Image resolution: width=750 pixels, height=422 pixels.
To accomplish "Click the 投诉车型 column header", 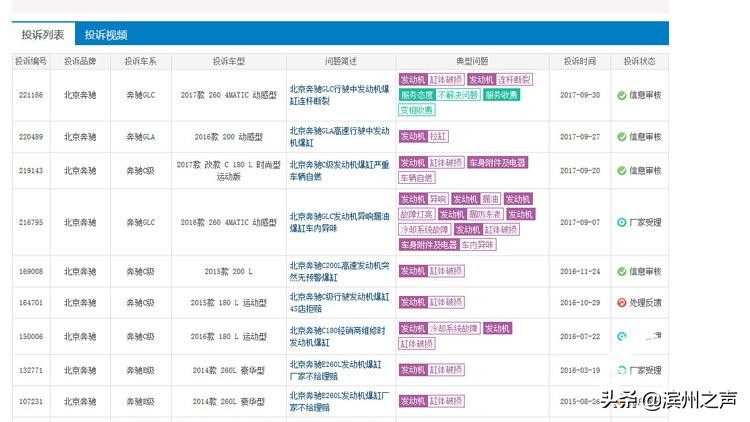I will coord(229,61).
